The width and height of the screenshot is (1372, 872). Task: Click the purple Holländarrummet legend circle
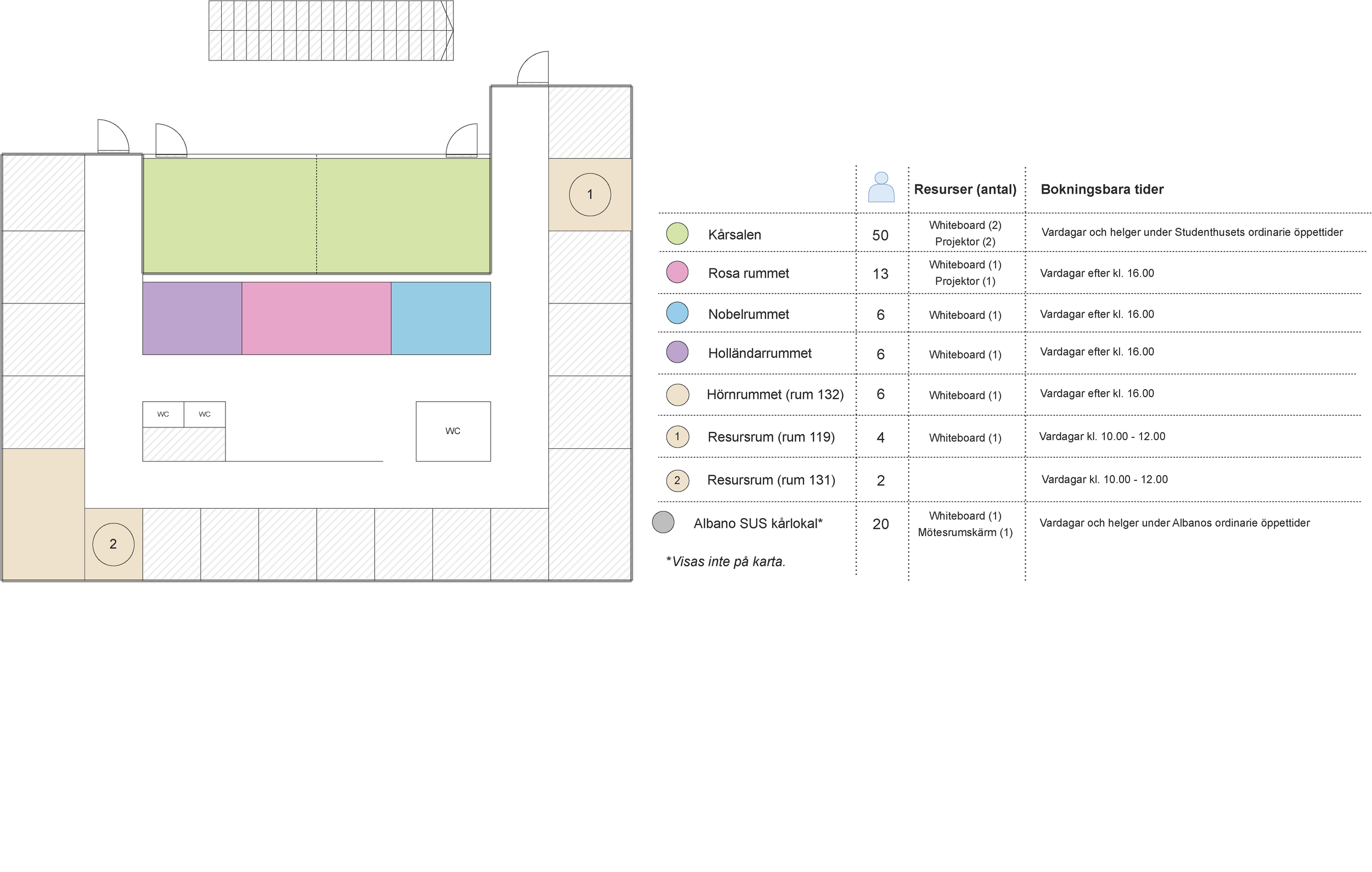[x=677, y=352]
